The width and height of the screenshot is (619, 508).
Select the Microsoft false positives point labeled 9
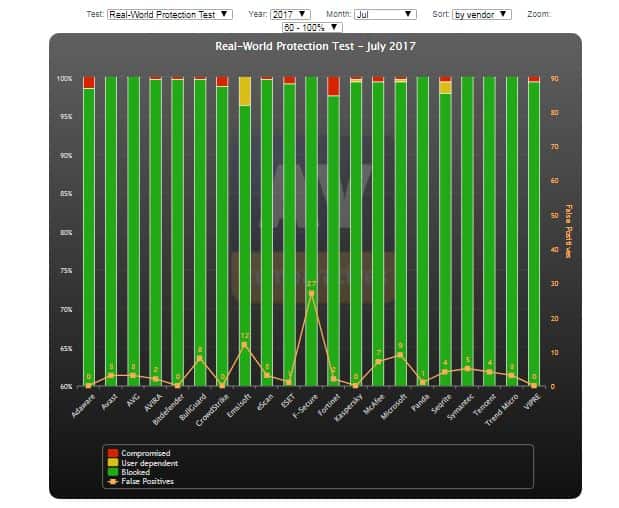400,355
